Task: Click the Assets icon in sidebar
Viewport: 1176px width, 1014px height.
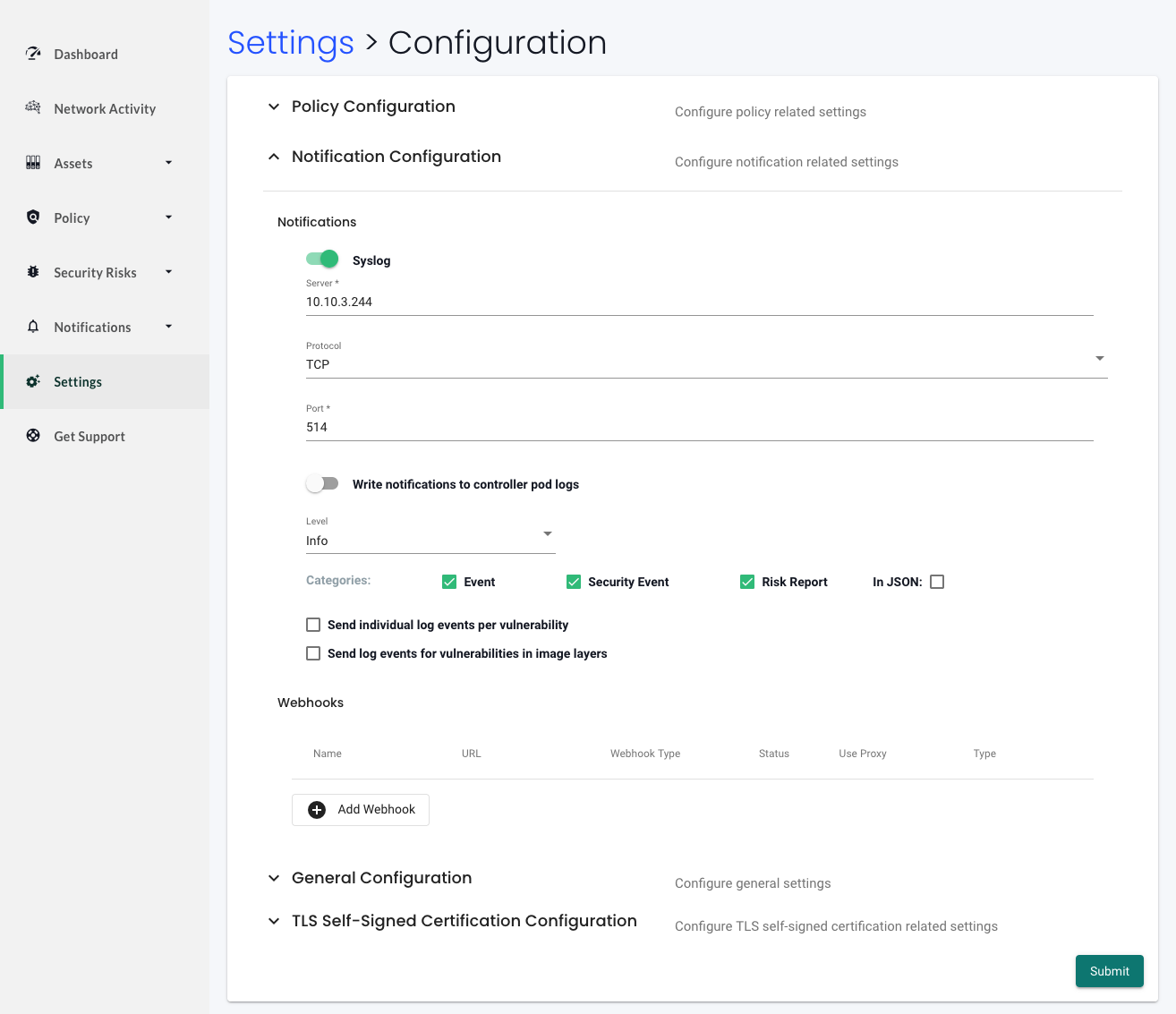Action: [x=33, y=163]
